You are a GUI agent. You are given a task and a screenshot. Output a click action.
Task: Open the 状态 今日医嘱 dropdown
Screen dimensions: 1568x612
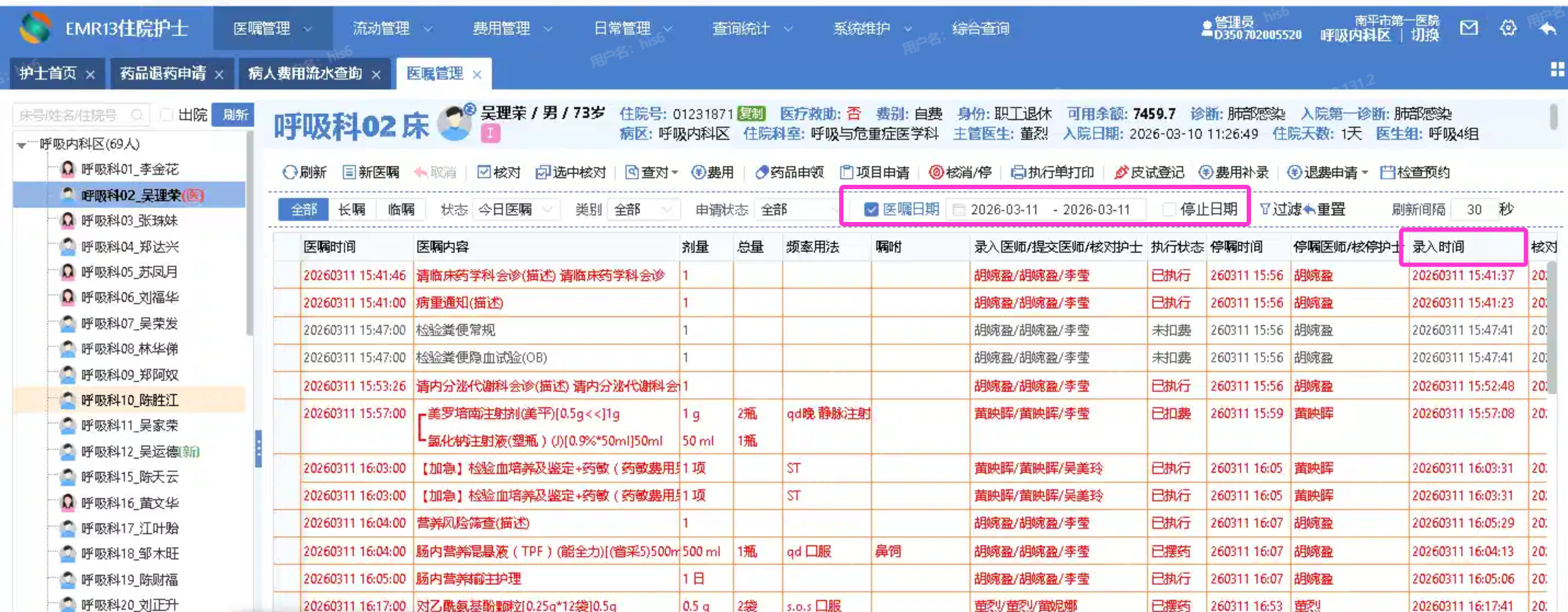516,210
